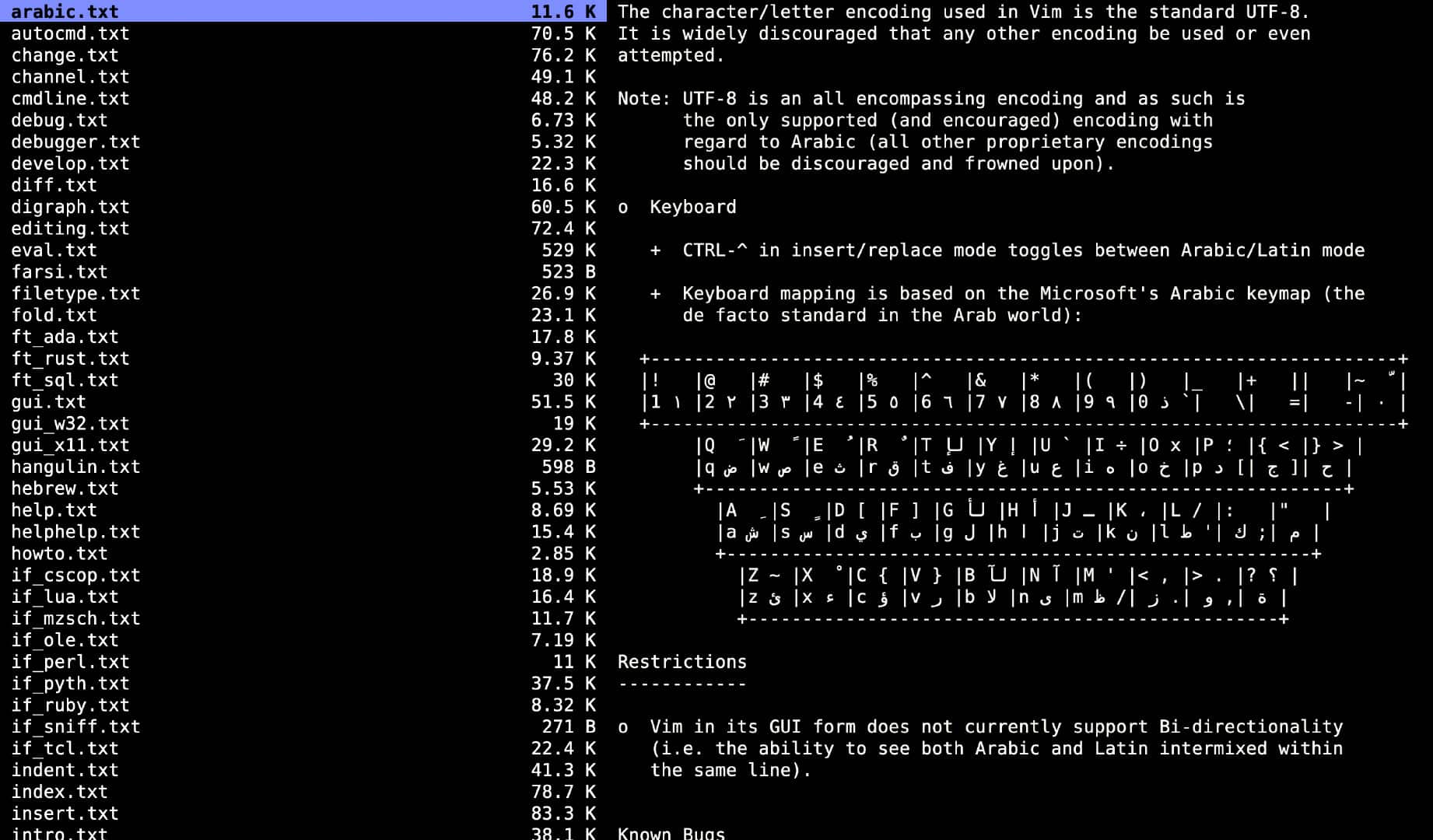1433x840 pixels.
Task: Select if_tcl.txt file row
Action: (x=303, y=748)
